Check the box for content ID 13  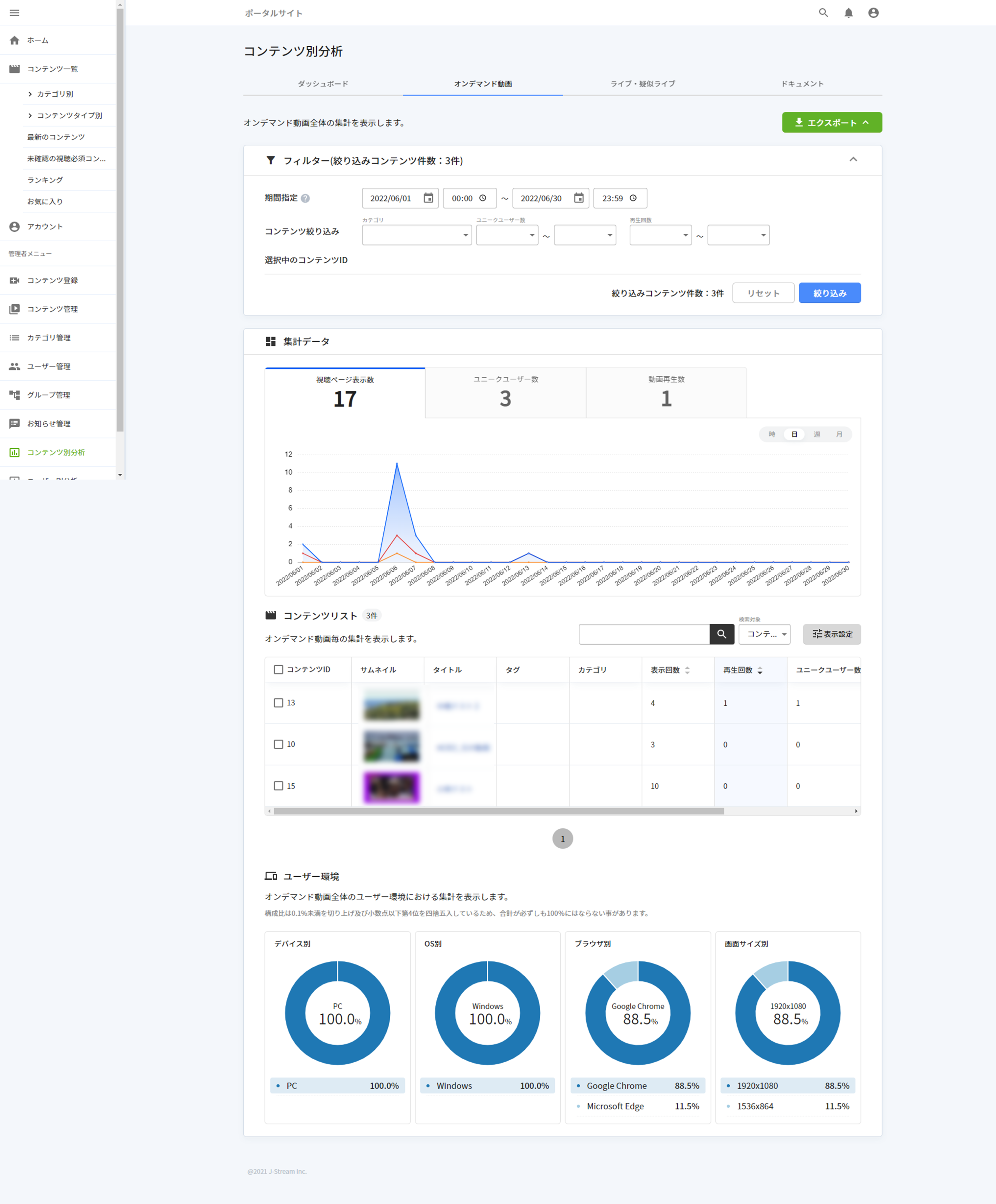tap(279, 703)
